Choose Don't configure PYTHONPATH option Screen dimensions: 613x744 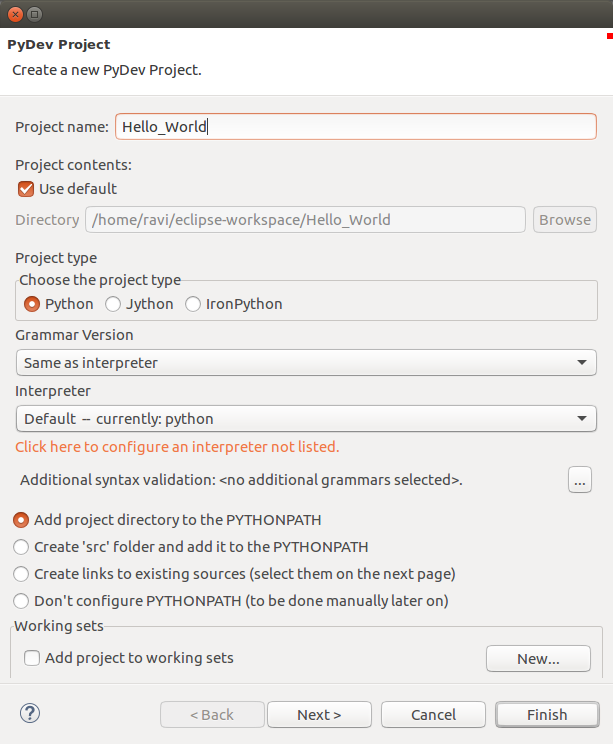[x=21, y=601]
